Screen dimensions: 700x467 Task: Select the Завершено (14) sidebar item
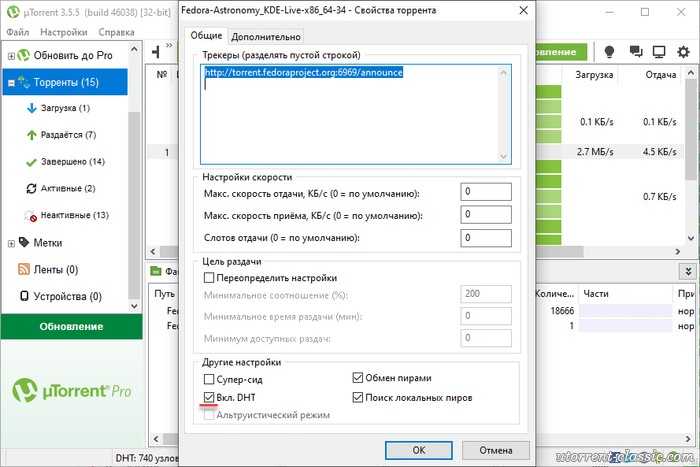pos(65,162)
